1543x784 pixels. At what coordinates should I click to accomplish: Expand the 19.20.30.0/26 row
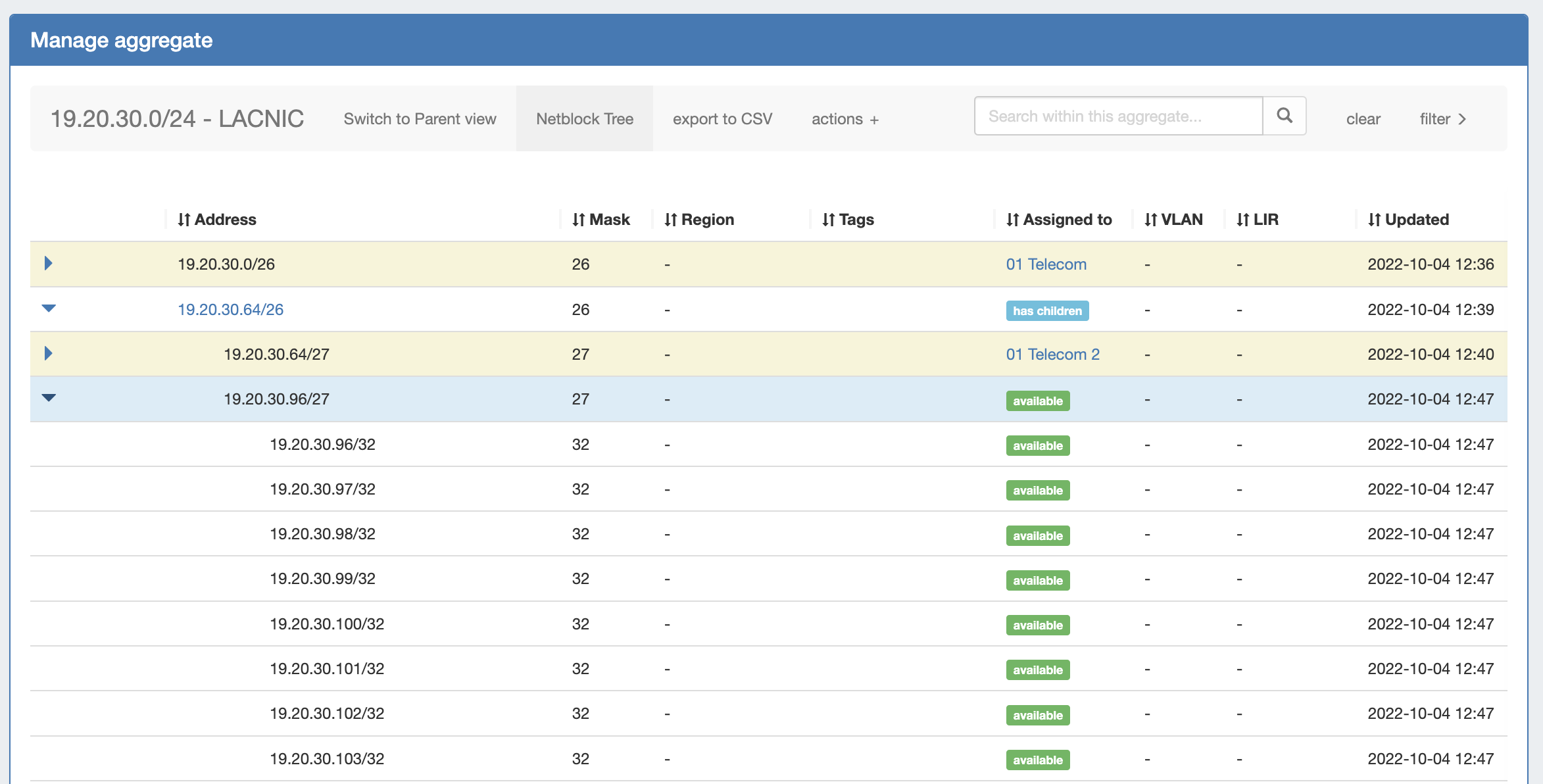tap(48, 264)
